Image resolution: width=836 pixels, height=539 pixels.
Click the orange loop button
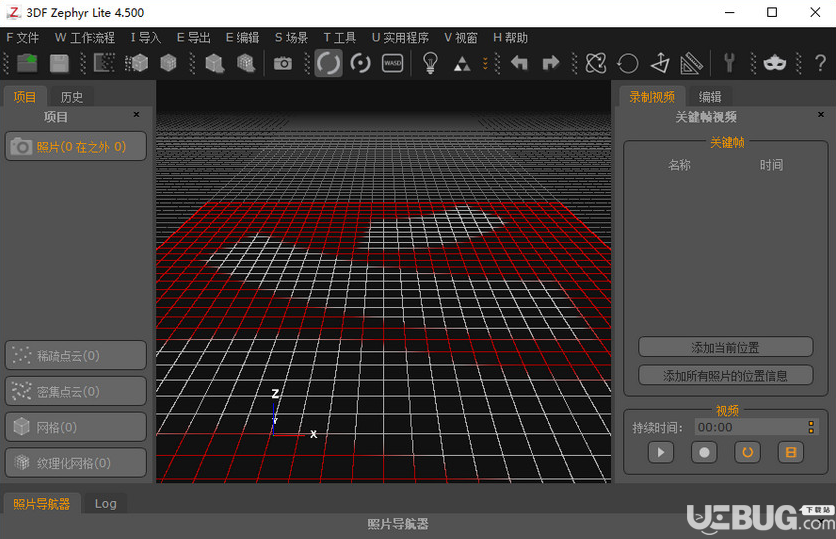point(747,452)
